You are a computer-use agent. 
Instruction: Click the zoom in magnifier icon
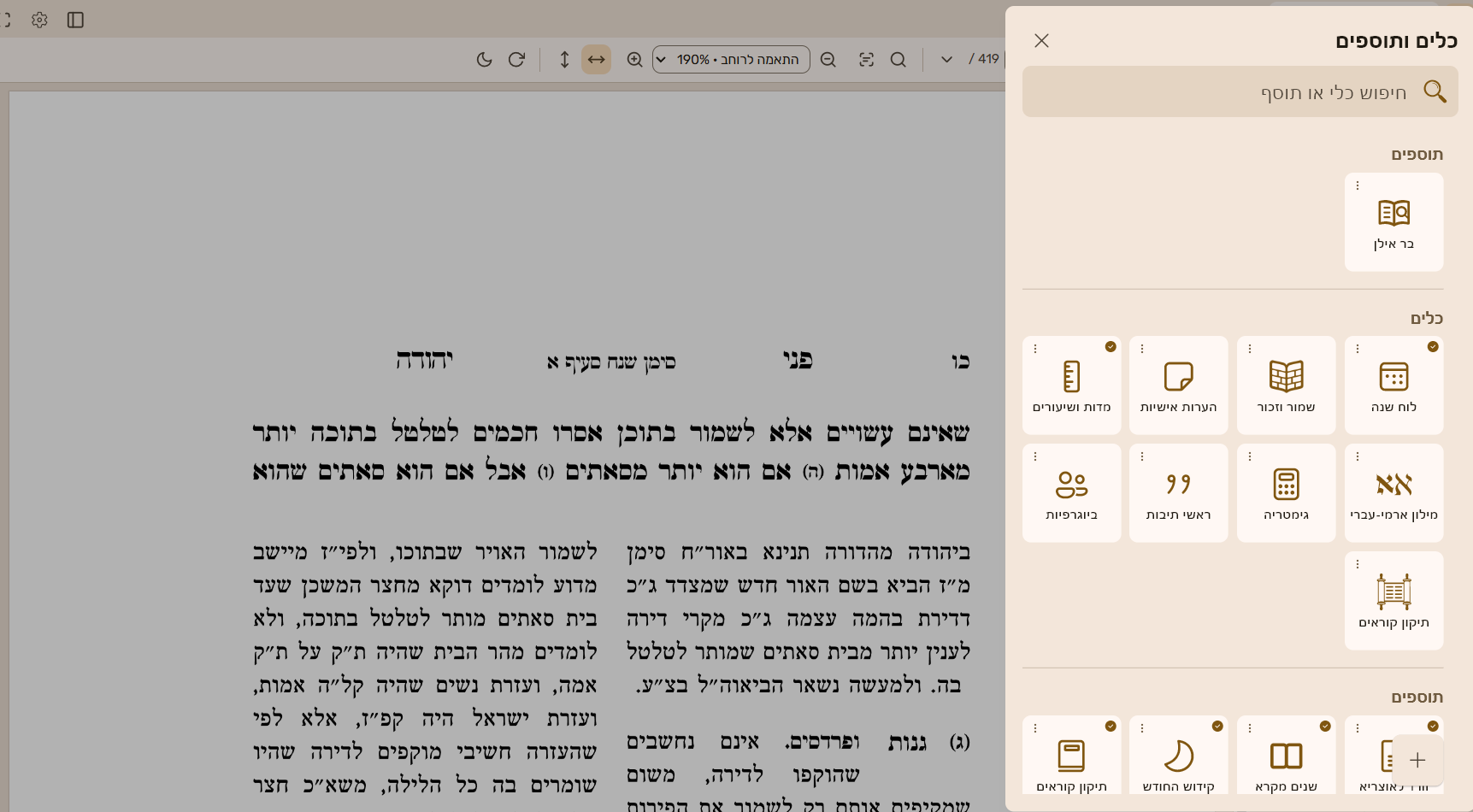[634, 59]
